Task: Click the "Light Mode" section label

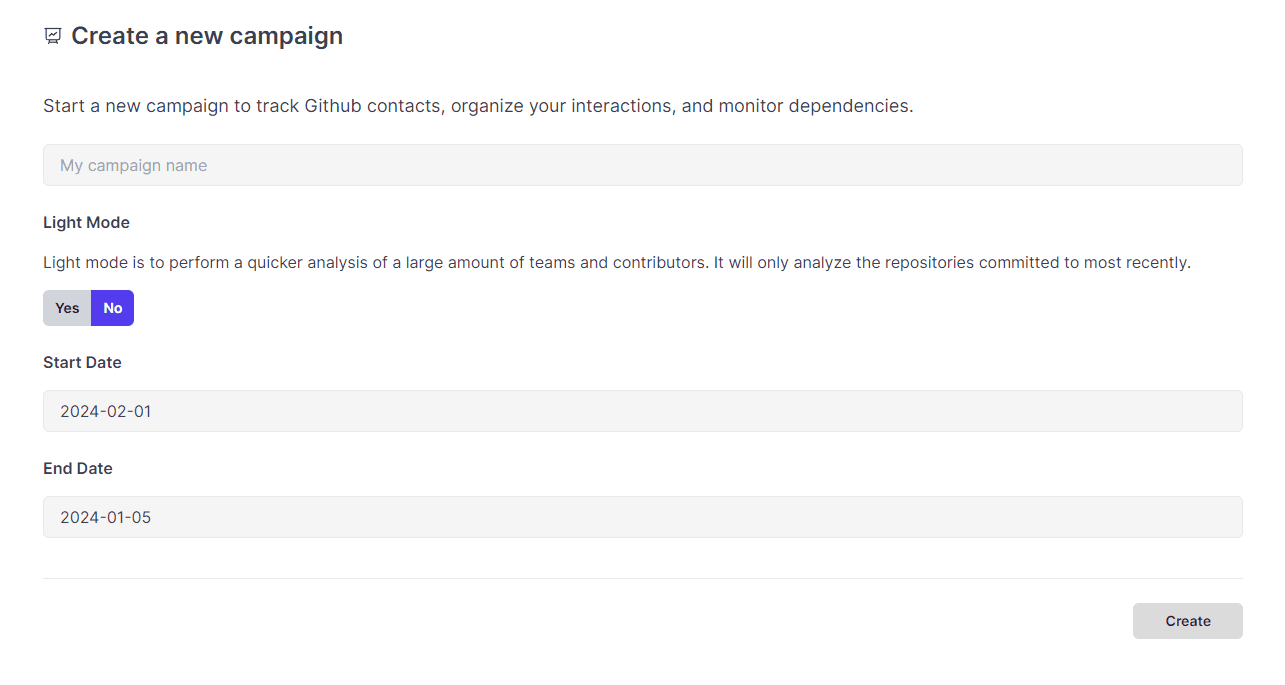Action: click(86, 222)
